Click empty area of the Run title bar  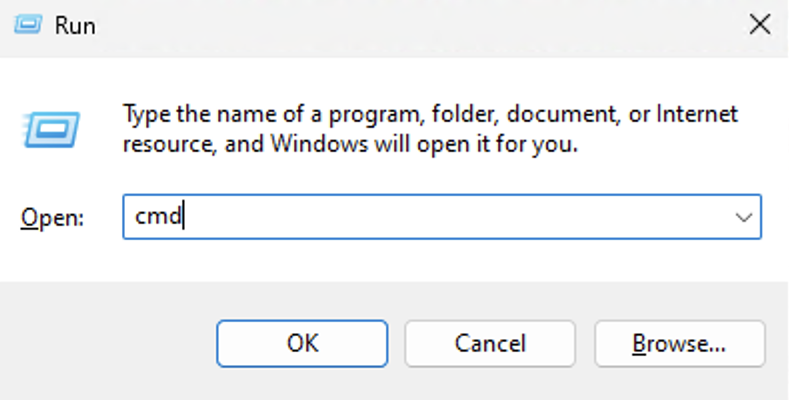pos(400,26)
